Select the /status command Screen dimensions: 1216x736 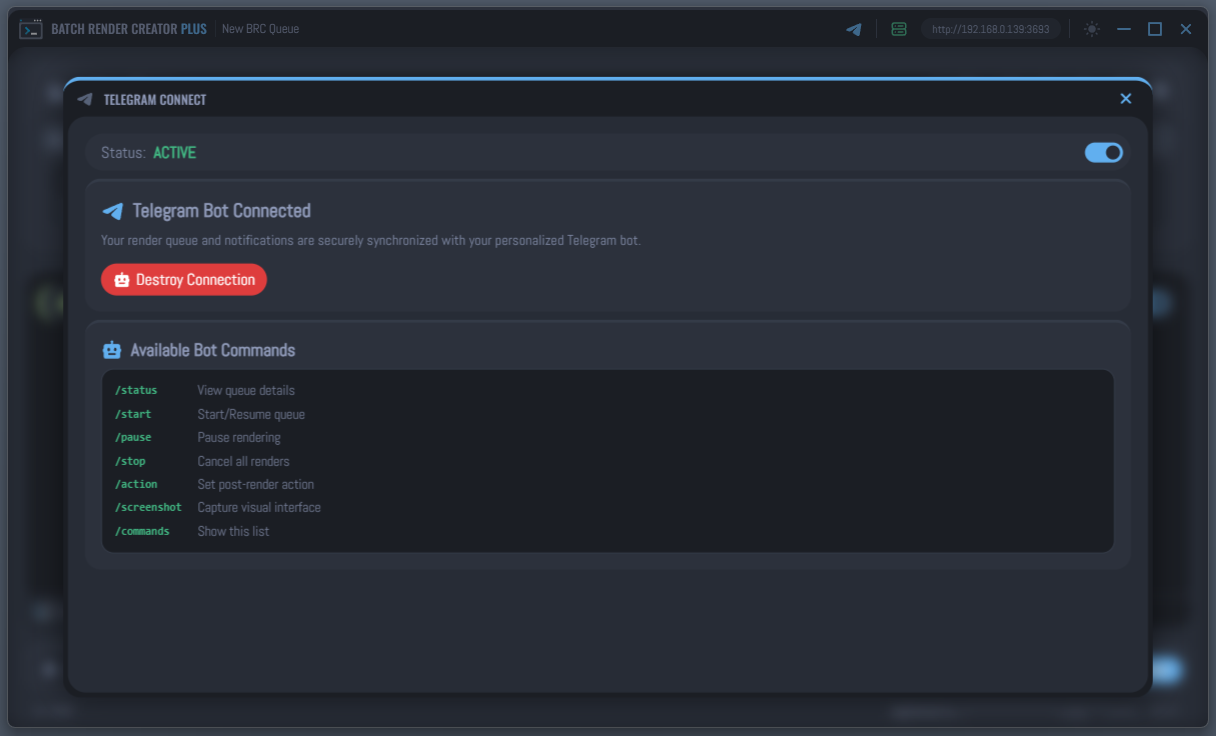tap(136, 390)
